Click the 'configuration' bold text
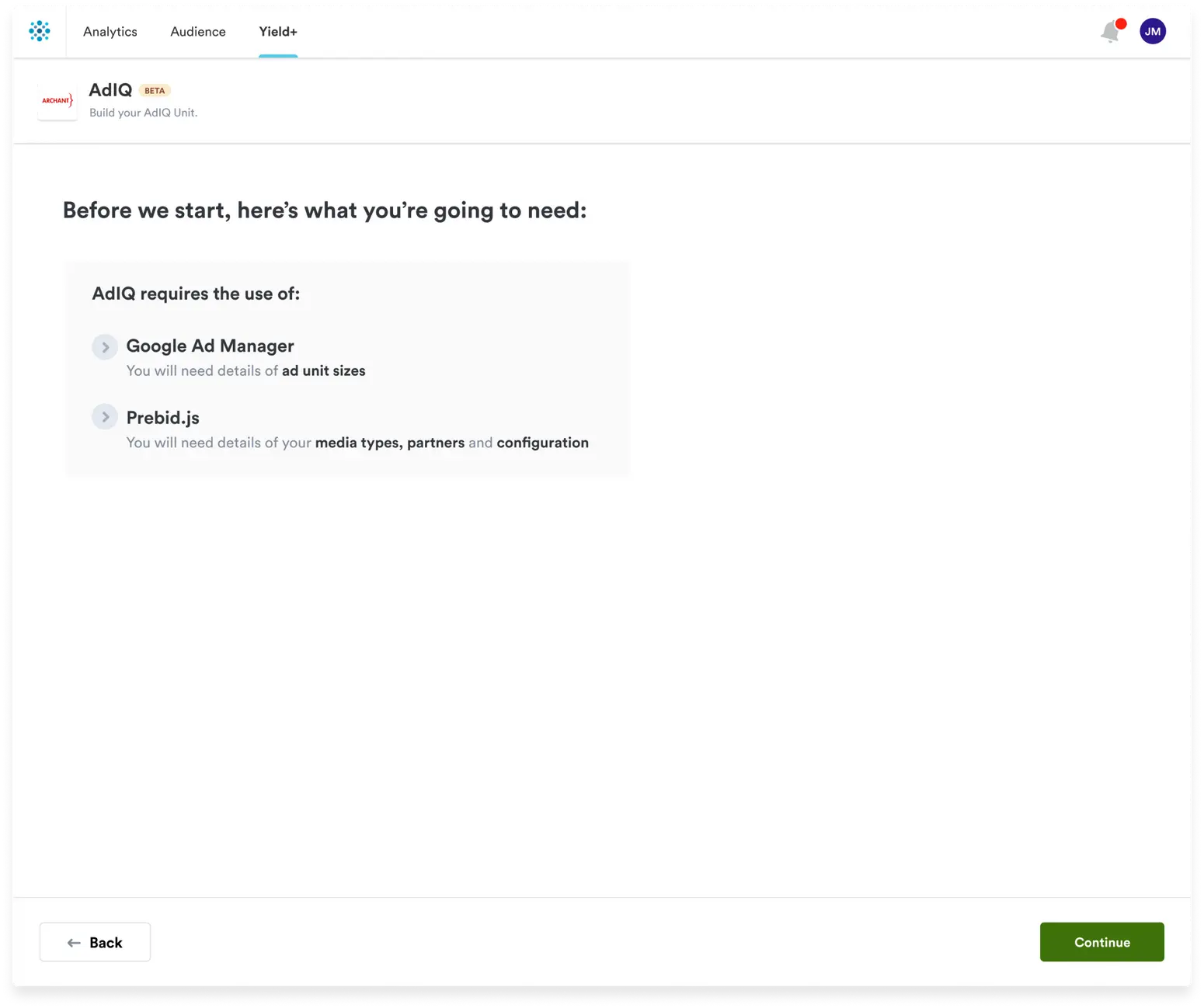This screenshot has height=1008, width=1204. 543,443
